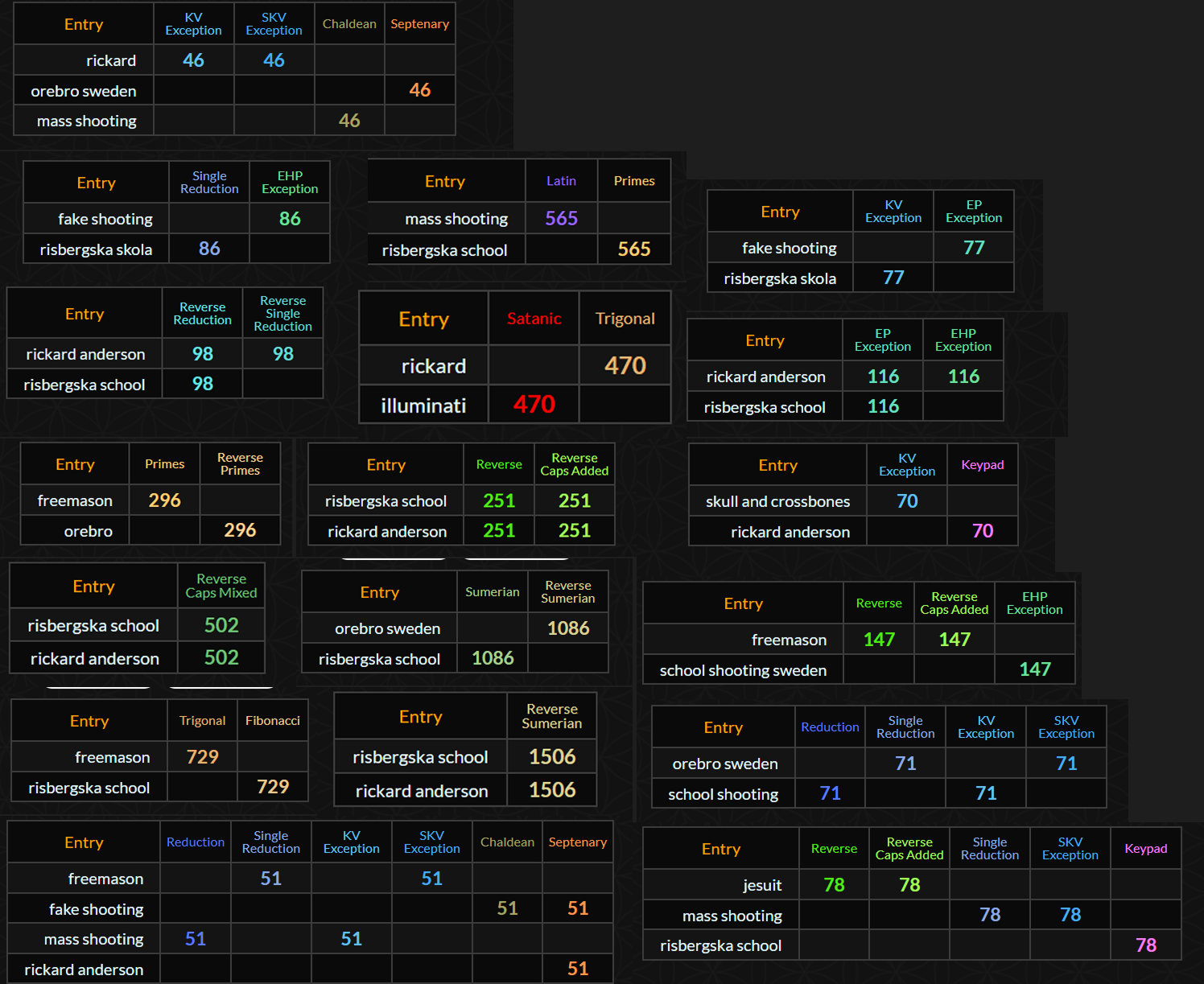Click the purple Latin column header
This screenshot has height=984, width=1204.
coord(561,181)
